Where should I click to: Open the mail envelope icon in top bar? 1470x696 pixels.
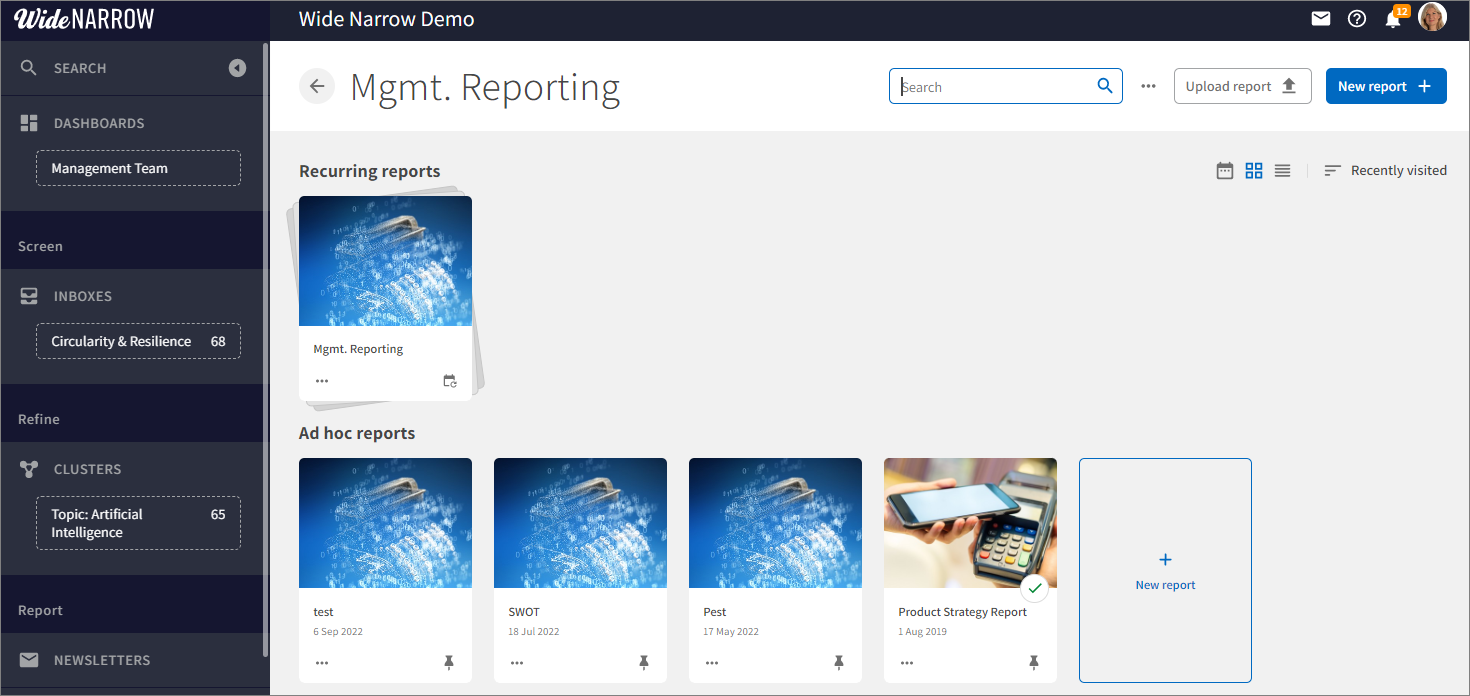pos(1321,18)
